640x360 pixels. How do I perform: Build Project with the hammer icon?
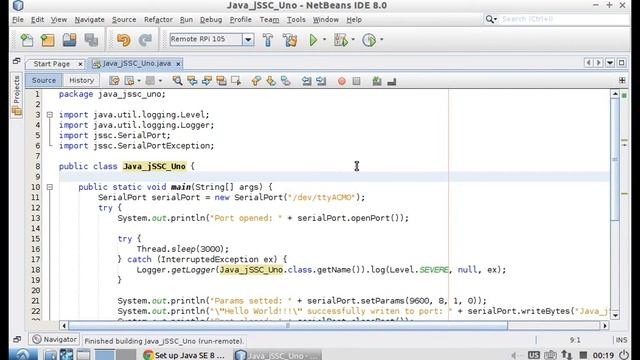tap(268, 40)
